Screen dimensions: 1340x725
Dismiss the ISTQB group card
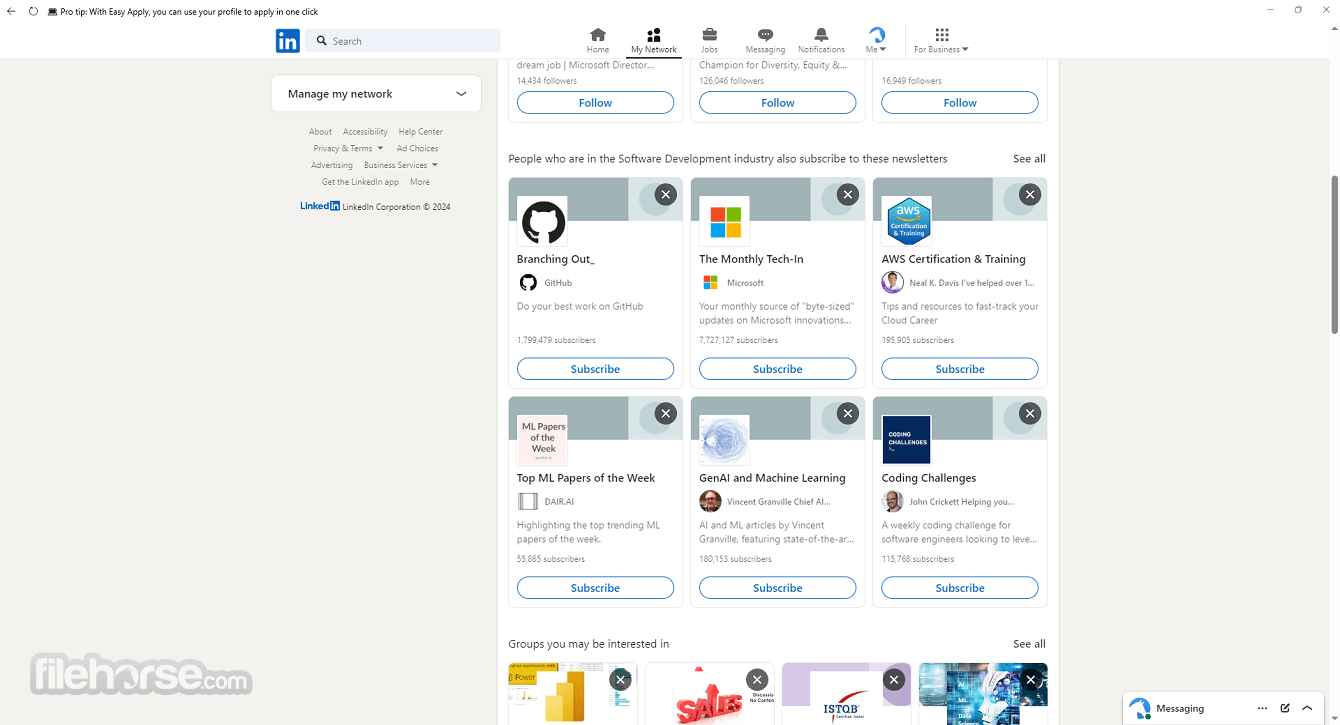point(894,680)
